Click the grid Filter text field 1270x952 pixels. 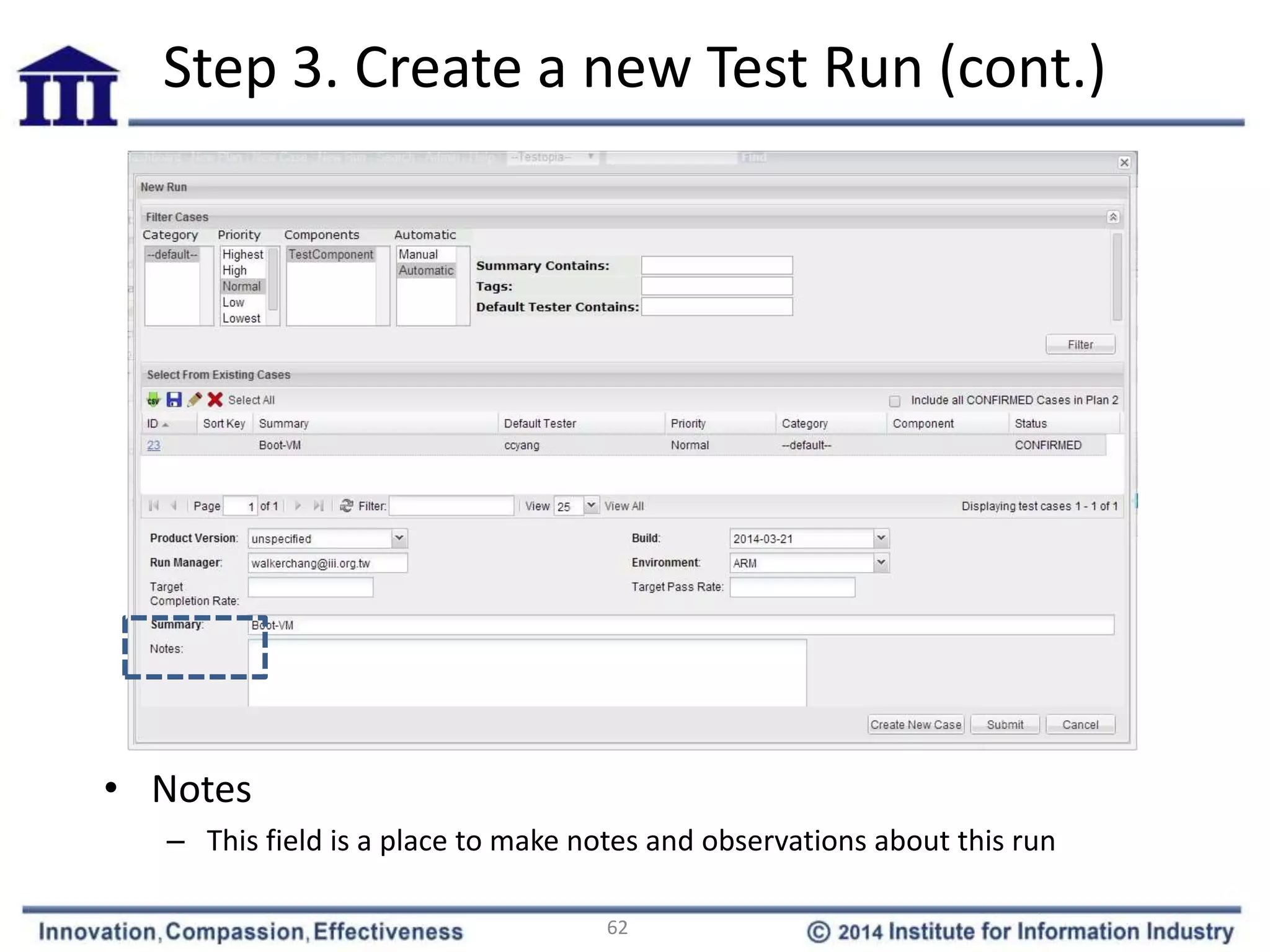[451, 506]
